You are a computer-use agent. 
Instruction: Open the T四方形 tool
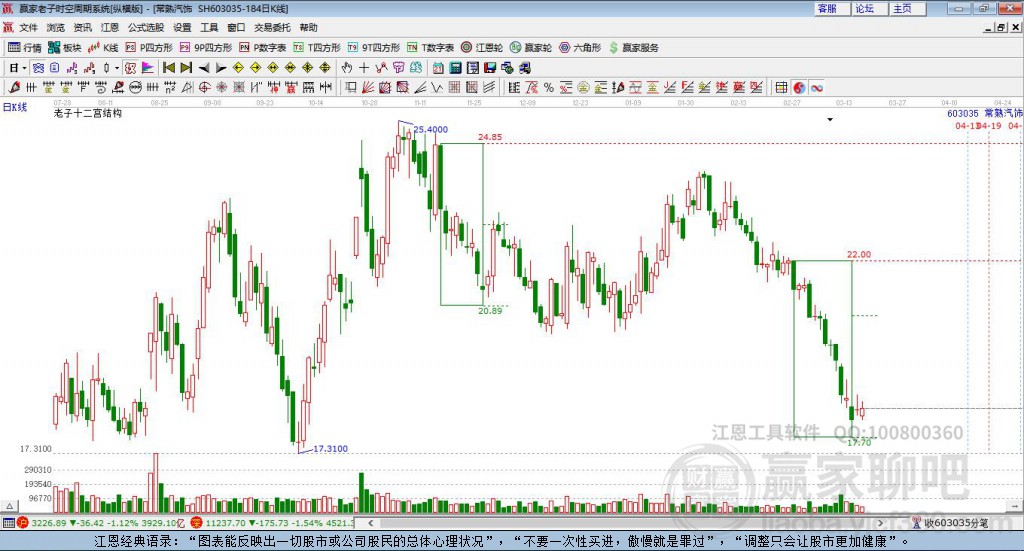point(317,48)
